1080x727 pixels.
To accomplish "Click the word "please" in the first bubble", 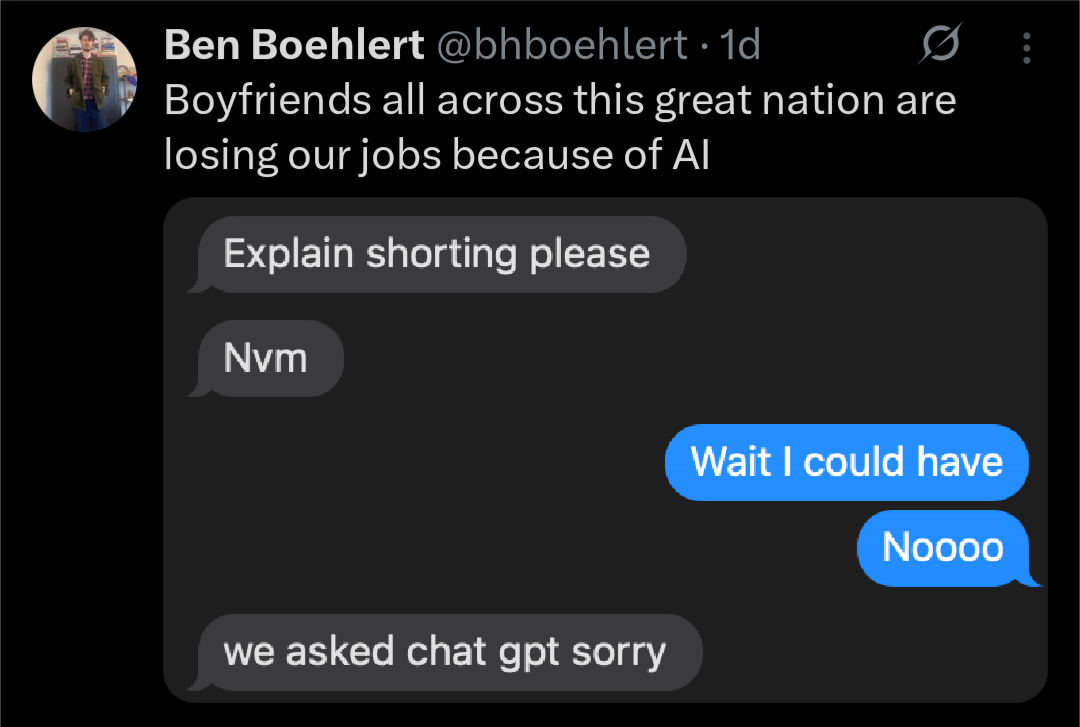I will (589, 254).
